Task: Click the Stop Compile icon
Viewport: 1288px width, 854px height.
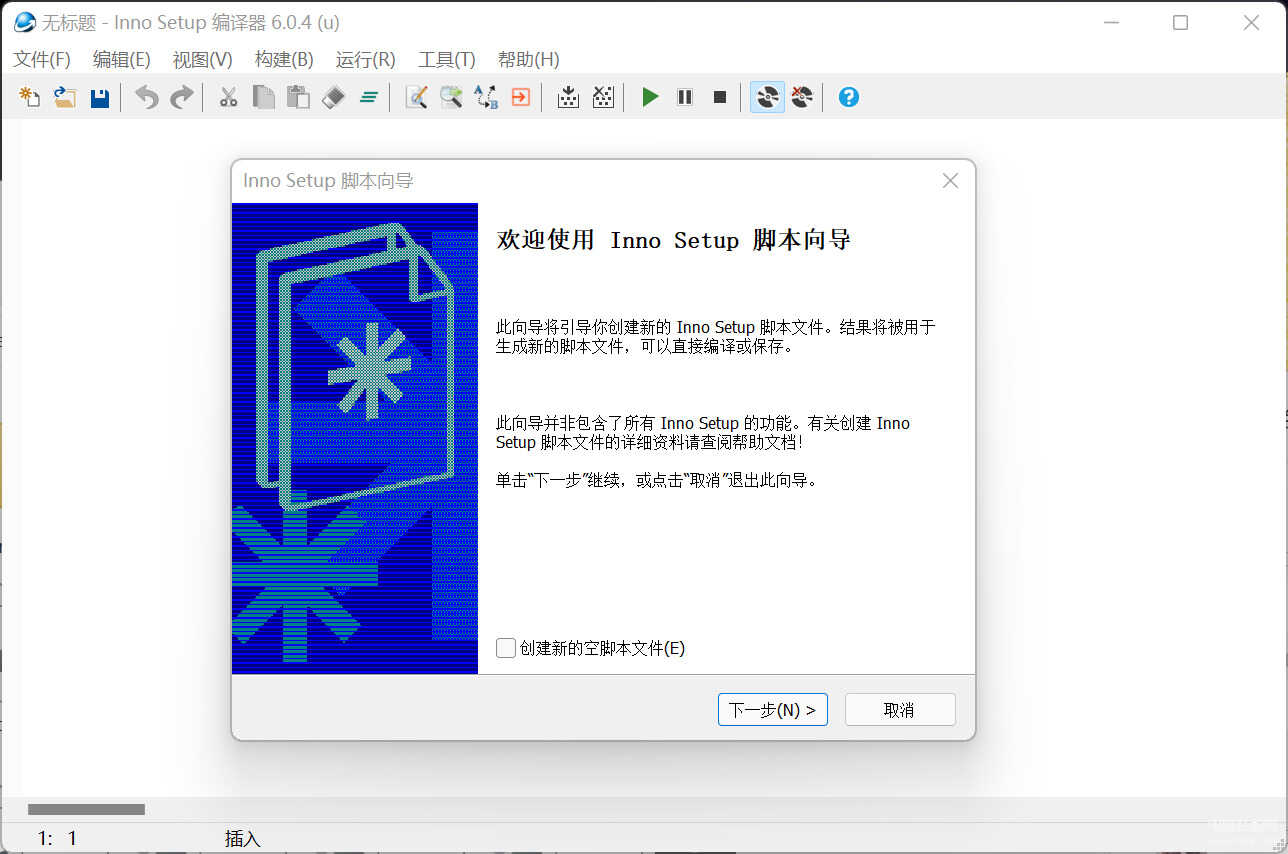Action: pos(603,97)
